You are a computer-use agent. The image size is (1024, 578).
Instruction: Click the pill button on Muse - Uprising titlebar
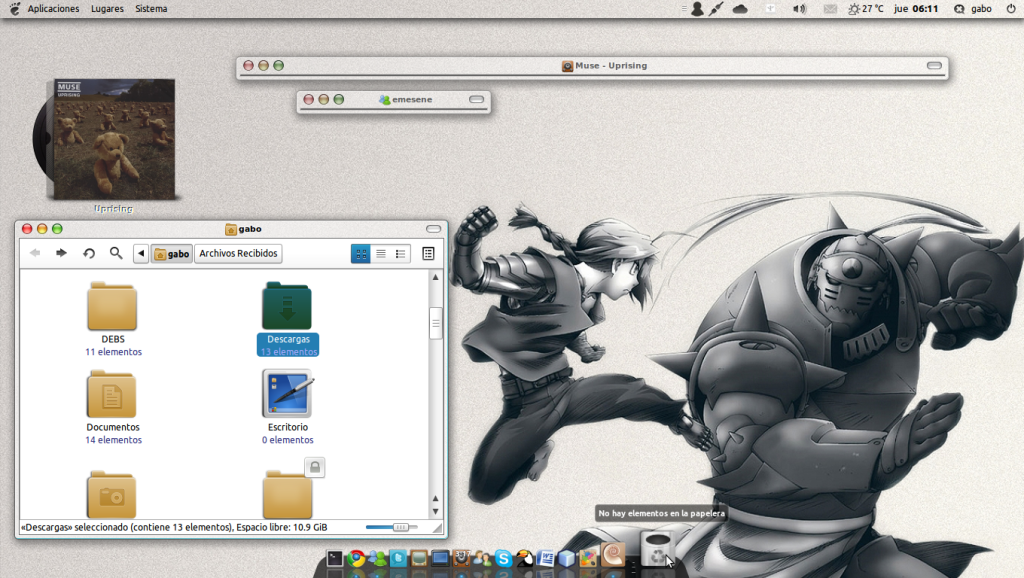pyautogui.click(x=935, y=65)
